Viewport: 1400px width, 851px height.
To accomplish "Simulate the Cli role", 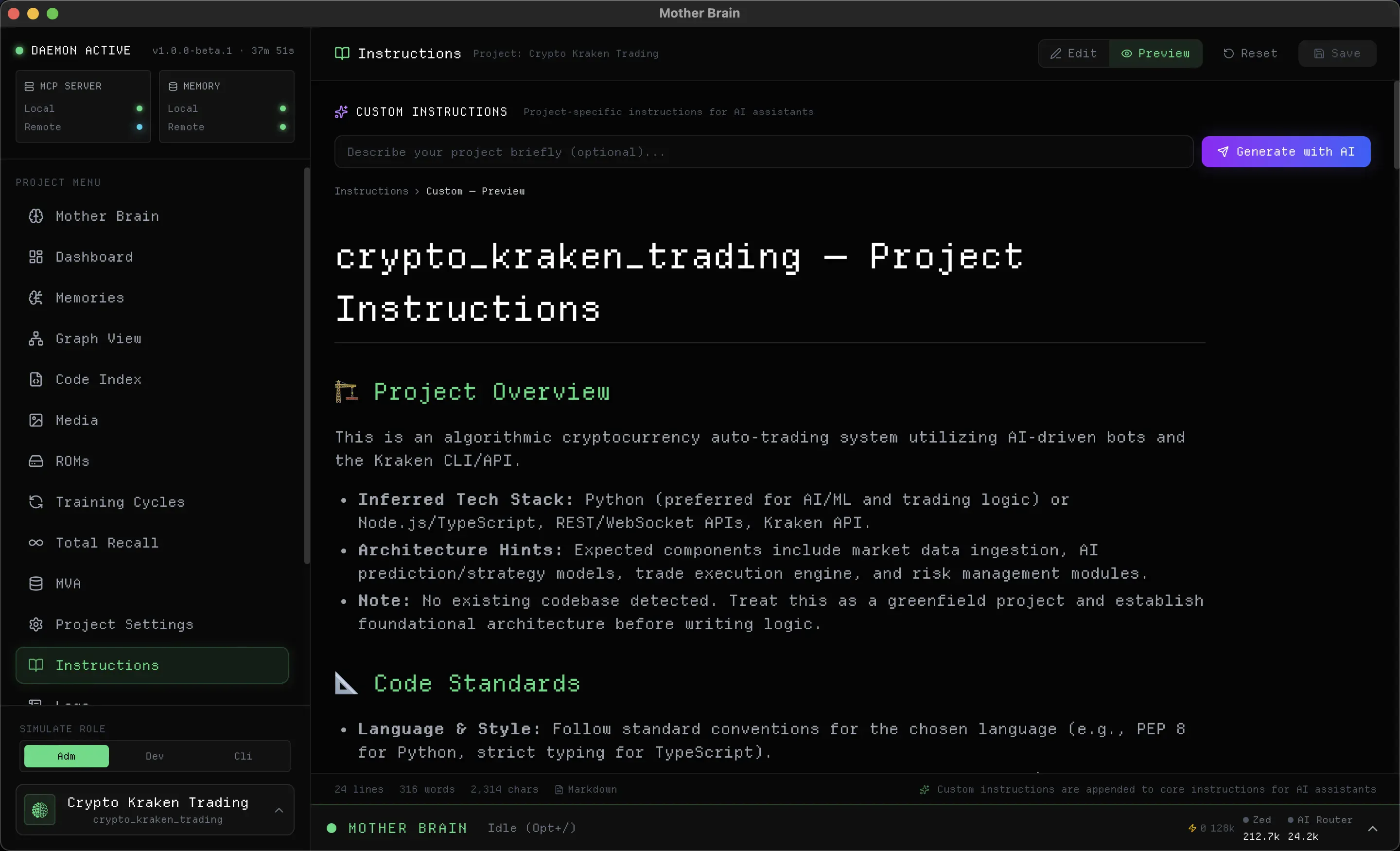I will tap(243, 757).
